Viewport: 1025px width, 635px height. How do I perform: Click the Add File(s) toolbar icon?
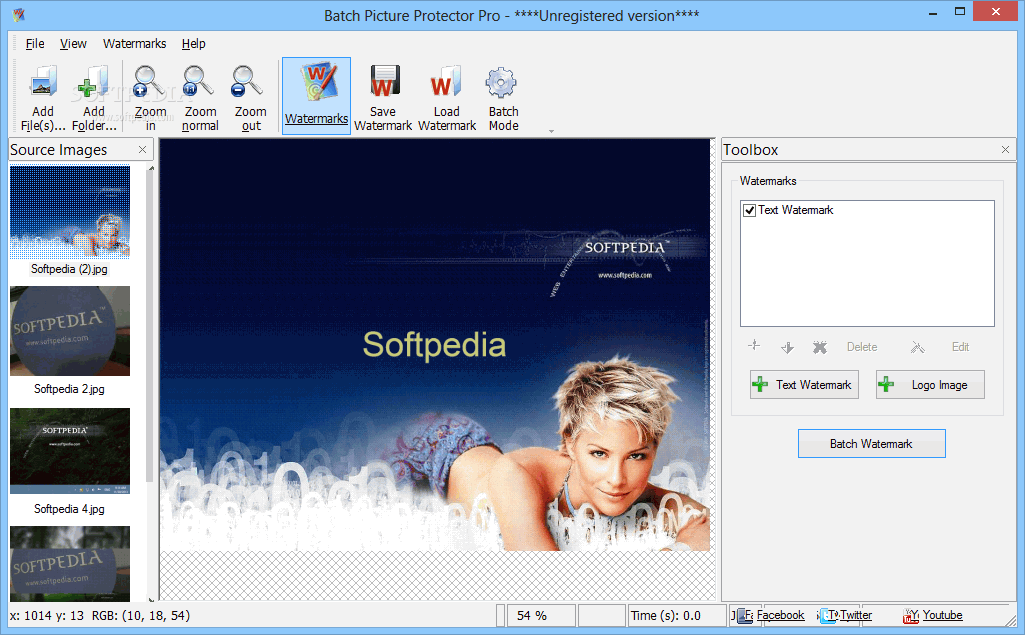[x=43, y=97]
